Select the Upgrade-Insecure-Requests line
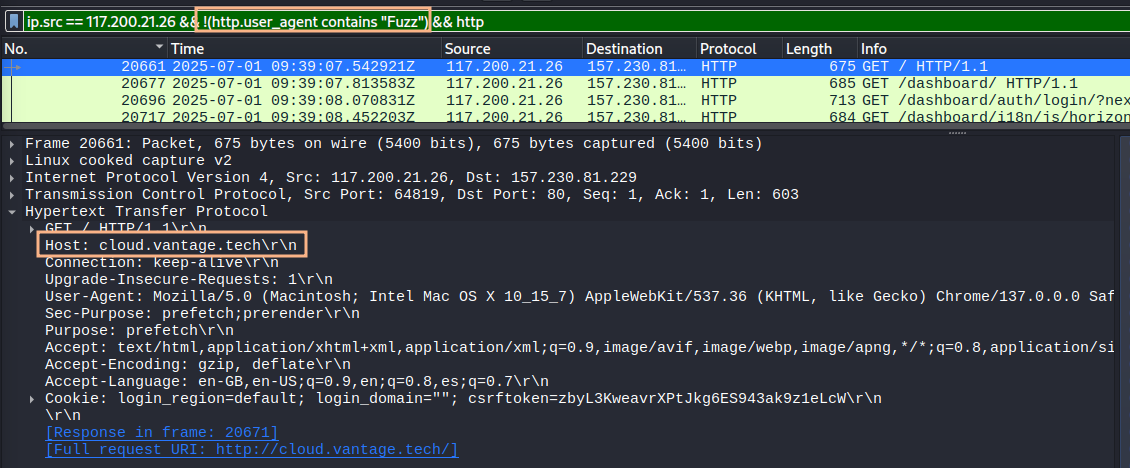 [189, 280]
